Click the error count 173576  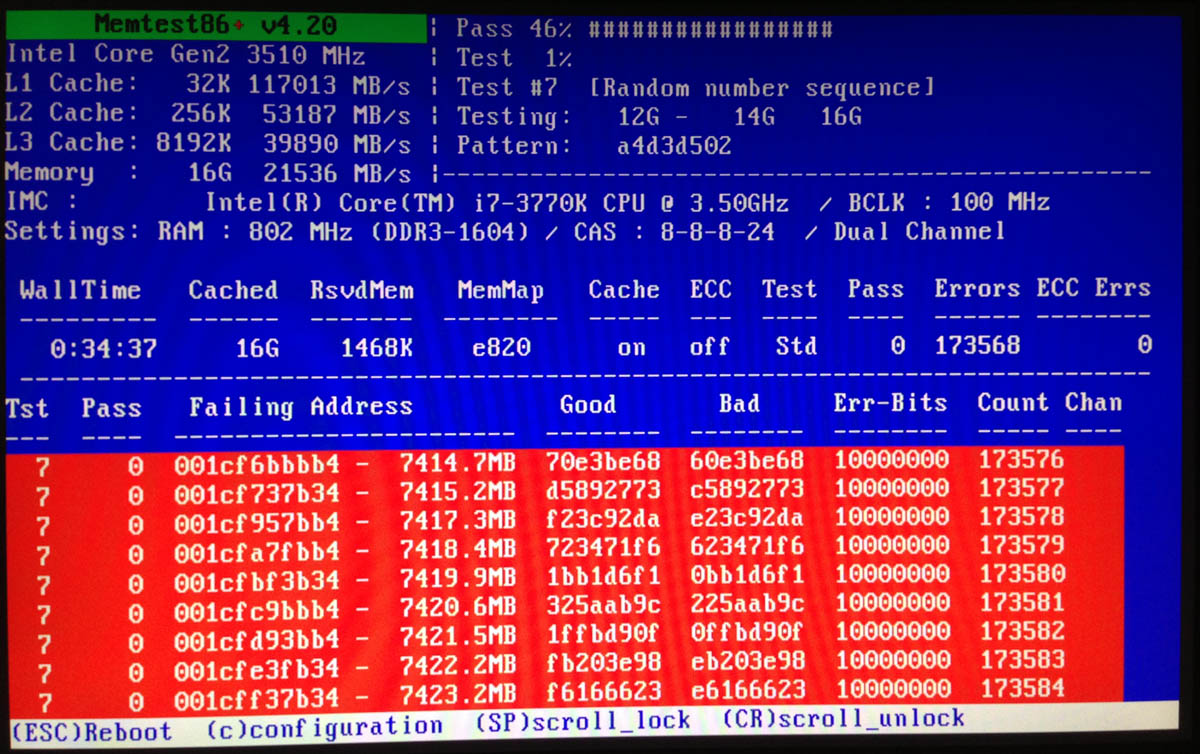tap(1021, 460)
